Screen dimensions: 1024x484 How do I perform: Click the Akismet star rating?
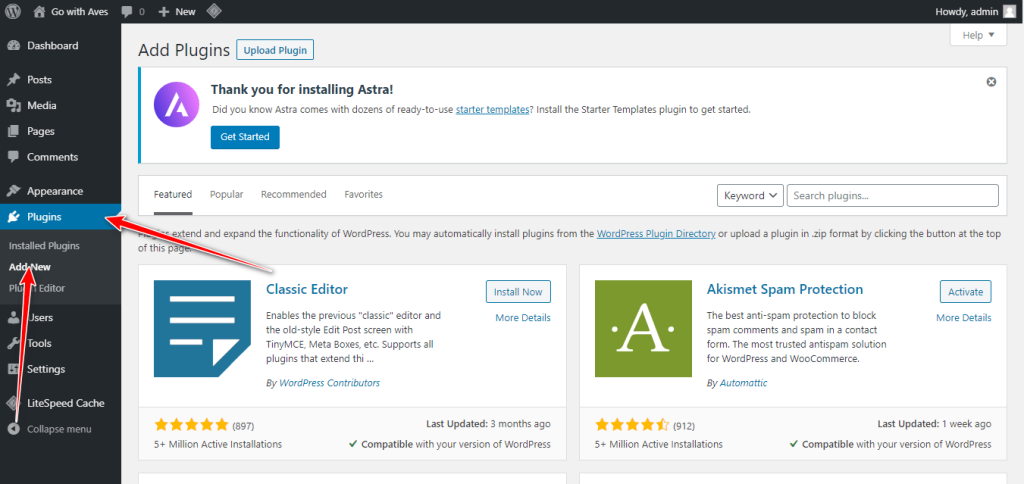[632, 426]
